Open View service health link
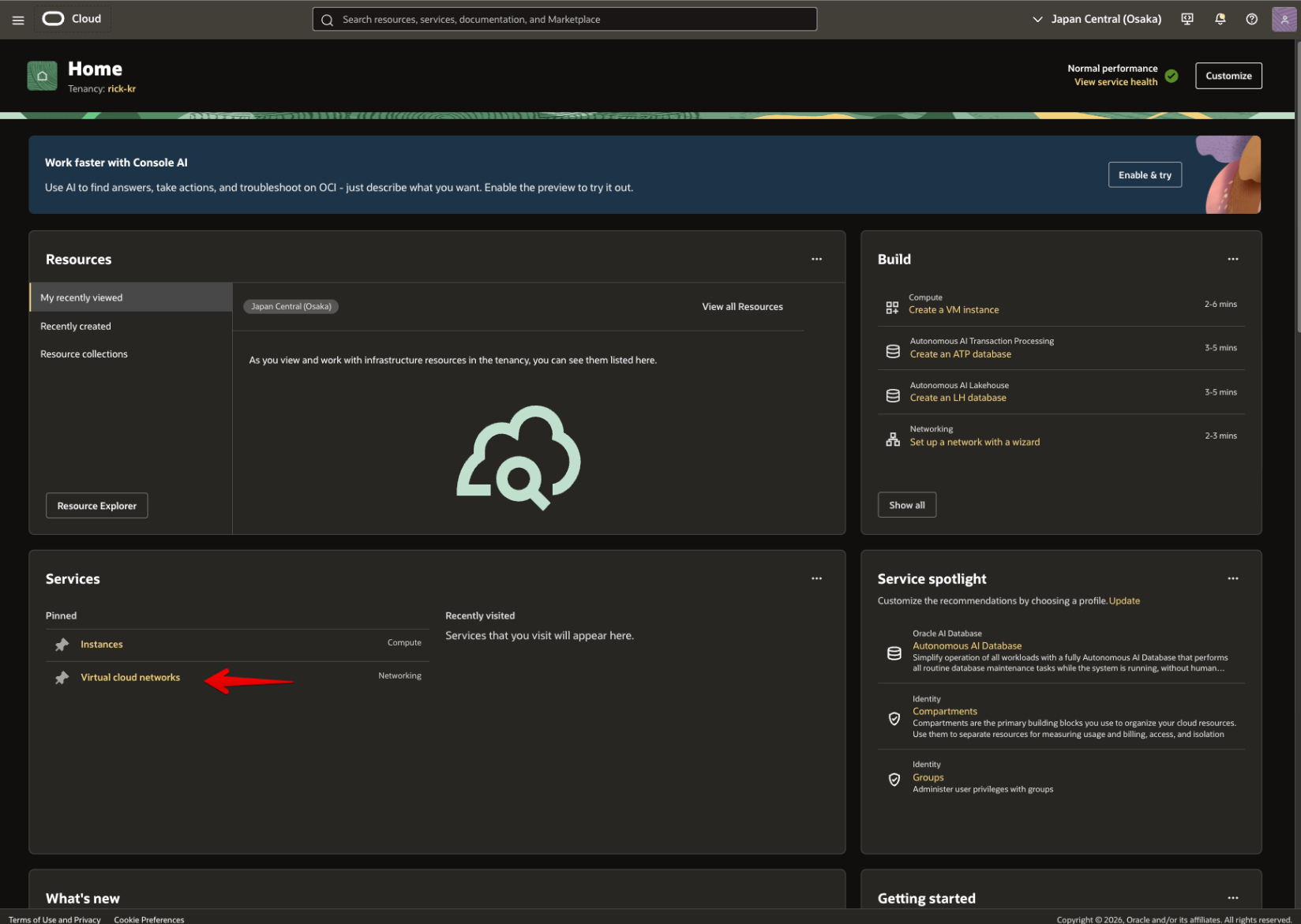 (x=1115, y=82)
